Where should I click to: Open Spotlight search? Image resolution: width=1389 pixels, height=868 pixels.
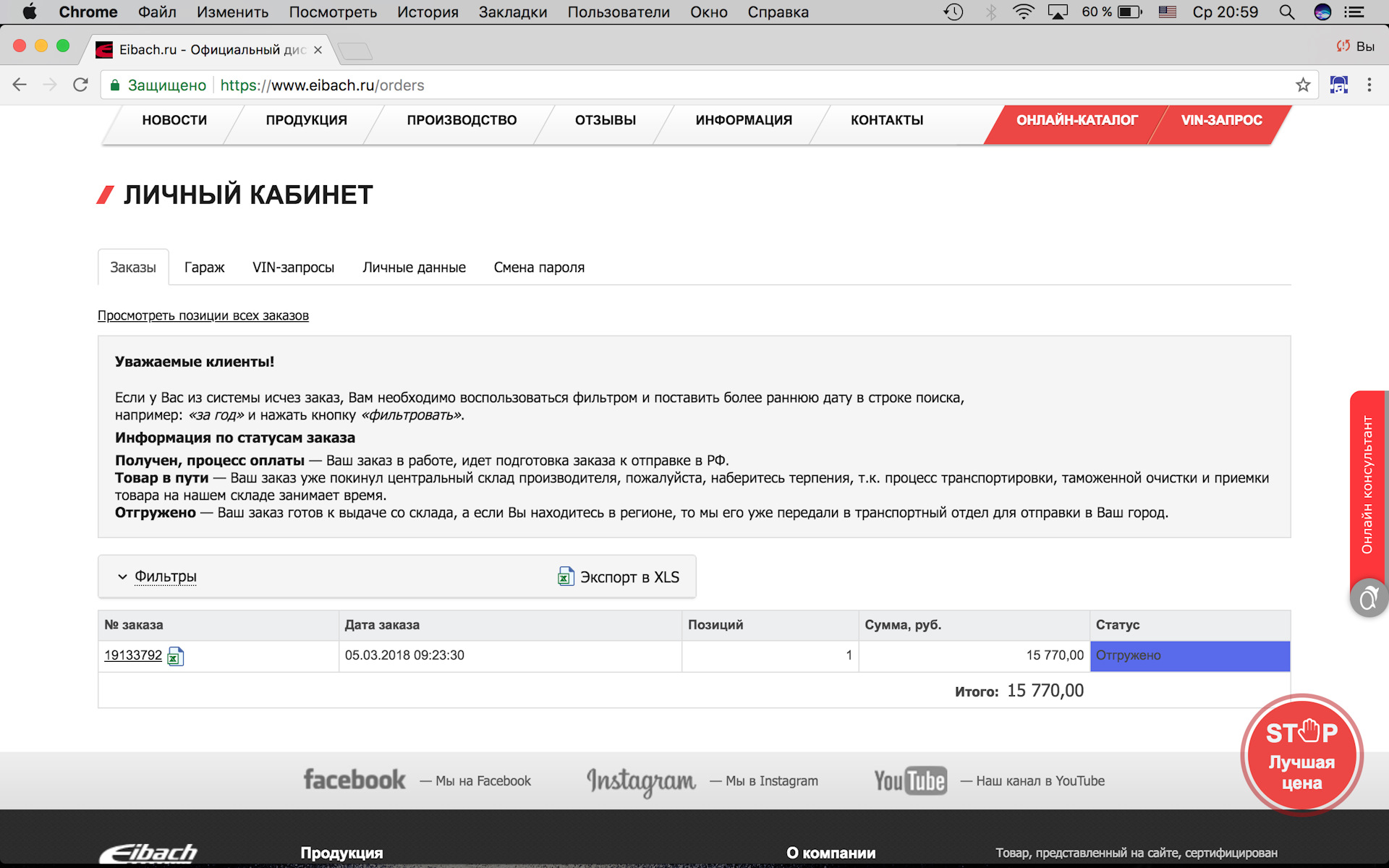coord(1286,12)
